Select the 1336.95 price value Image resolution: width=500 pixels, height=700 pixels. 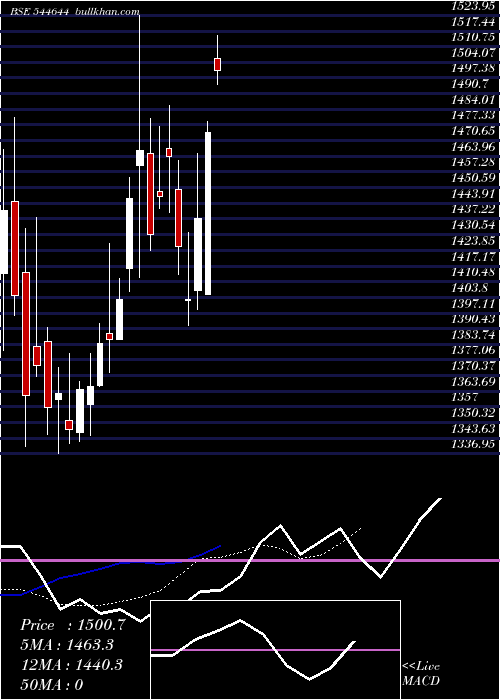pos(473,445)
